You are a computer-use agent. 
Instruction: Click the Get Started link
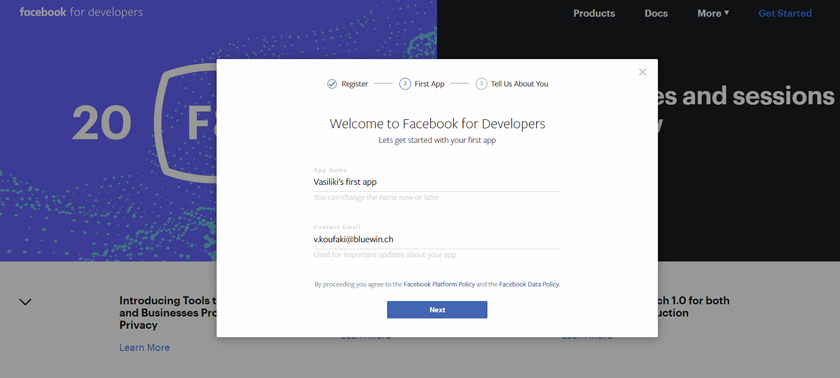pyautogui.click(x=785, y=13)
